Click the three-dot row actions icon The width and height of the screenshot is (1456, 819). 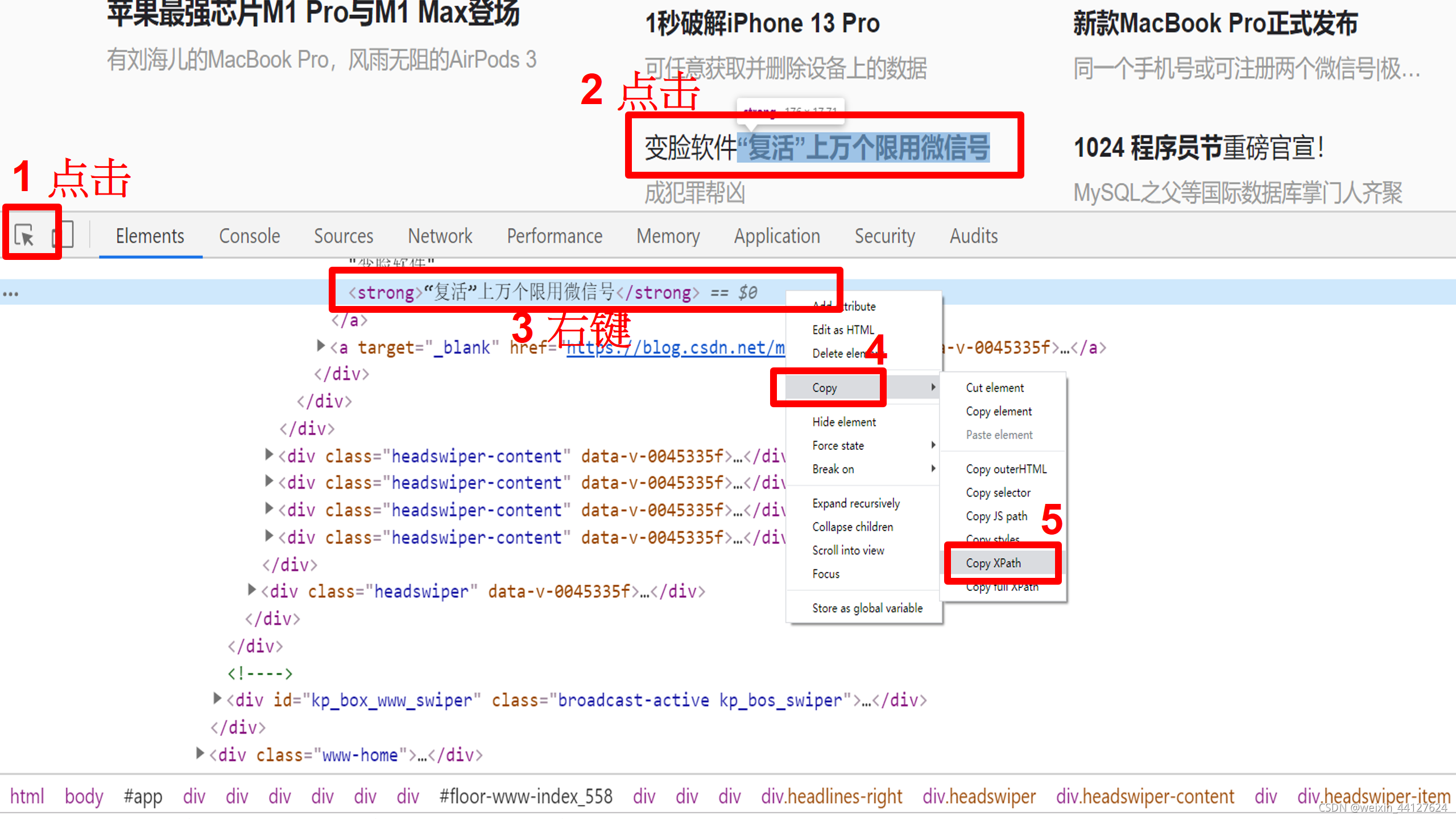[10, 294]
